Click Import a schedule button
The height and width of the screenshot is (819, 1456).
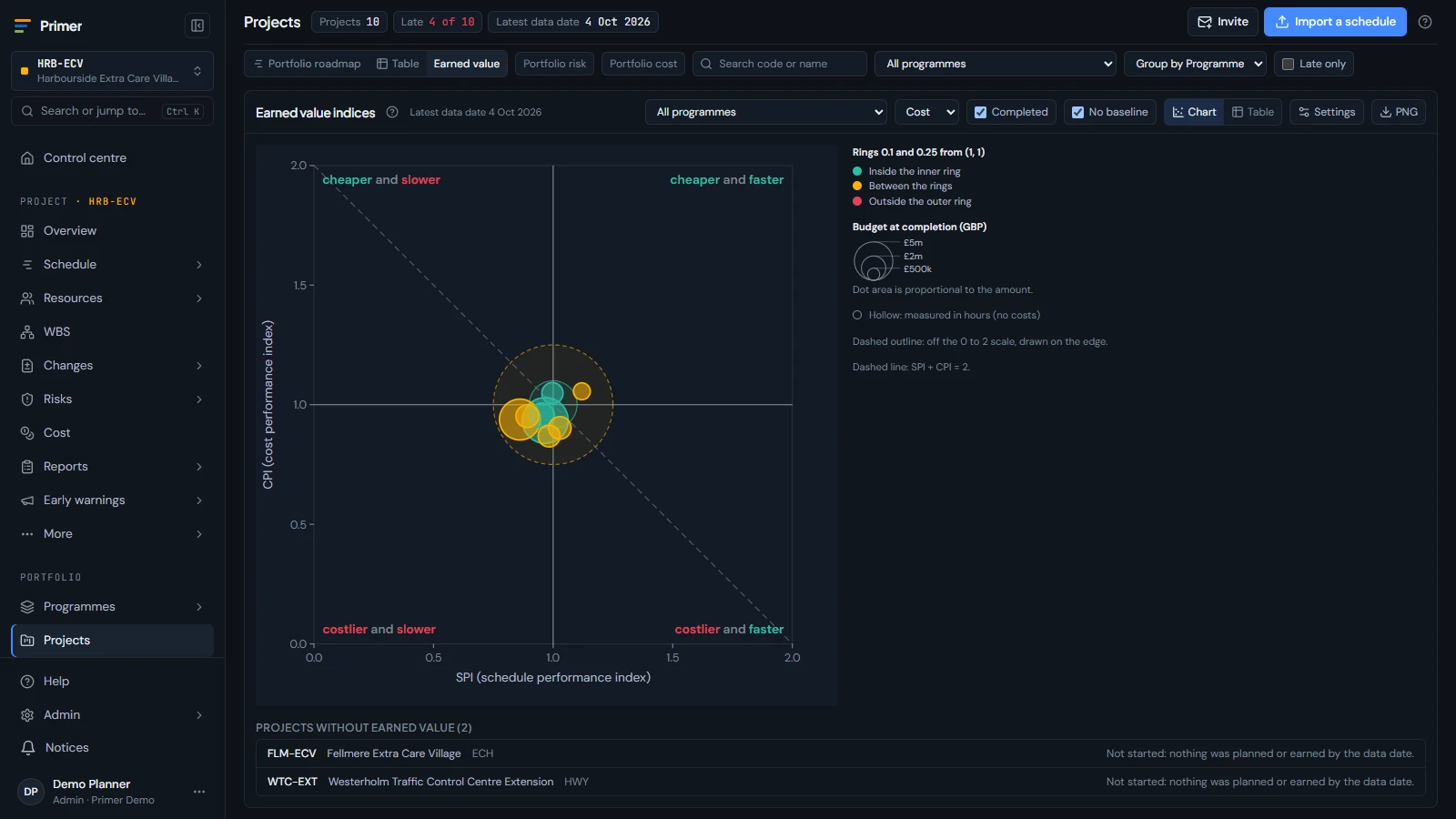click(x=1335, y=22)
